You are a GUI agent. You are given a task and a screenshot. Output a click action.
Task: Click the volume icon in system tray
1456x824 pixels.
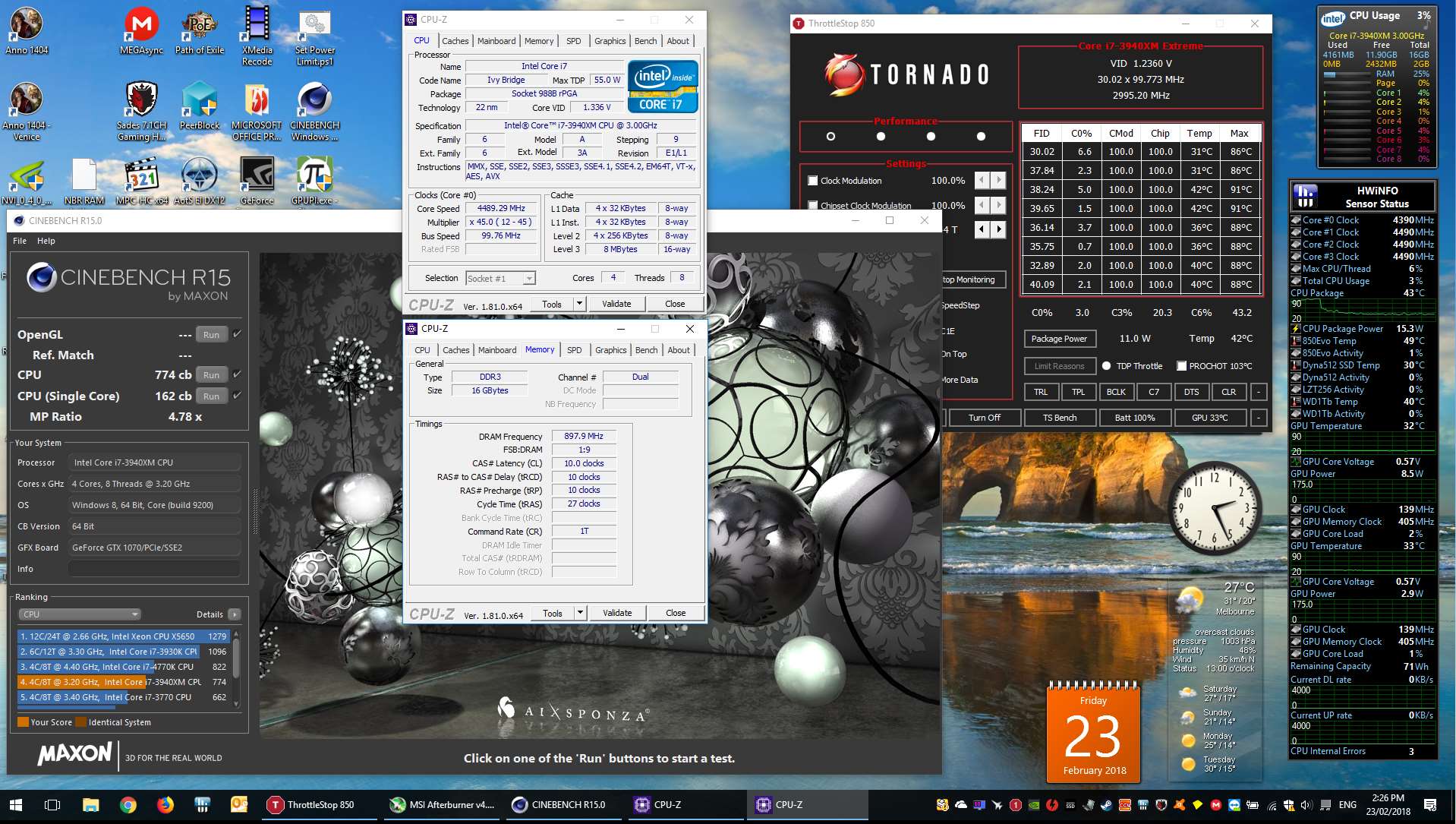[1306, 805]
